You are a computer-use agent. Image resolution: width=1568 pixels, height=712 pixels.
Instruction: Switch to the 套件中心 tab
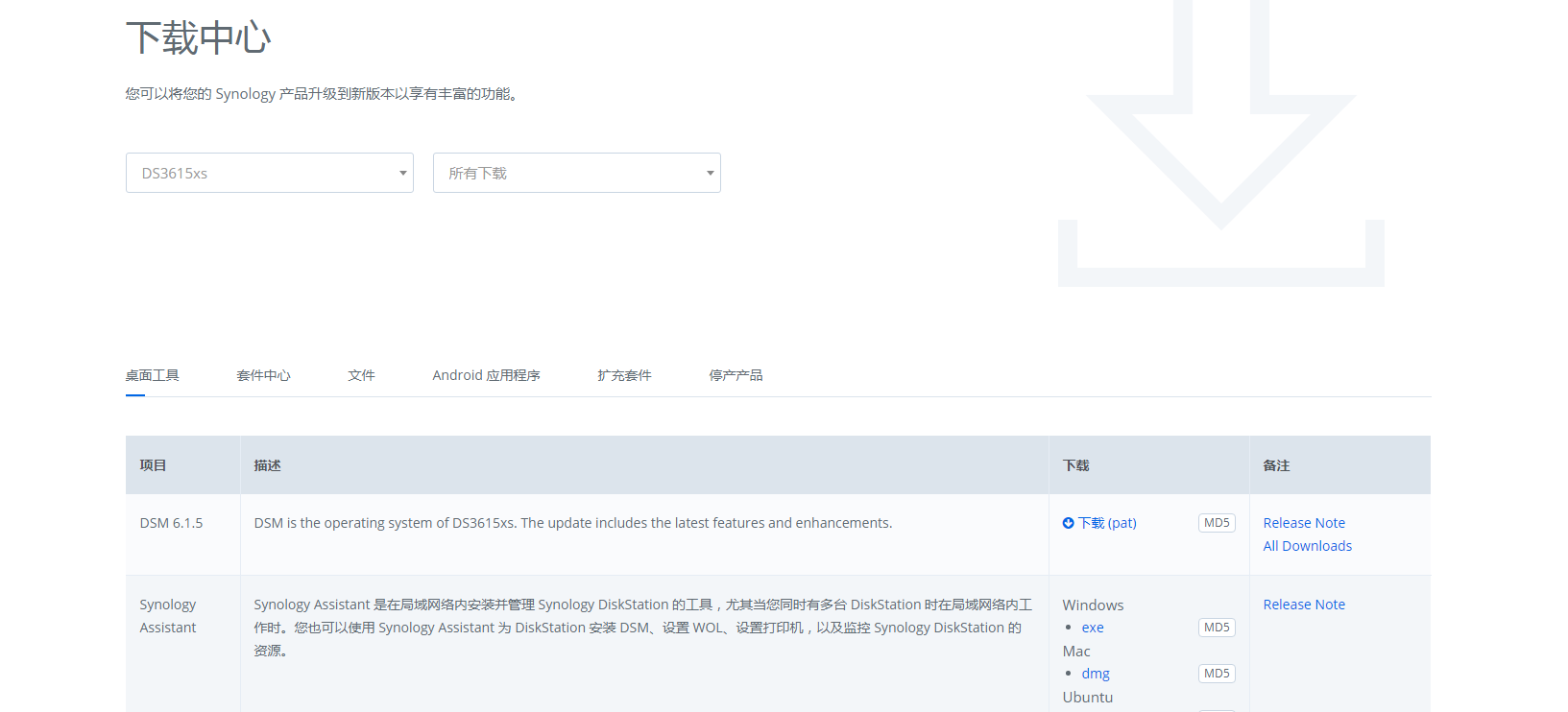point(263,375)
